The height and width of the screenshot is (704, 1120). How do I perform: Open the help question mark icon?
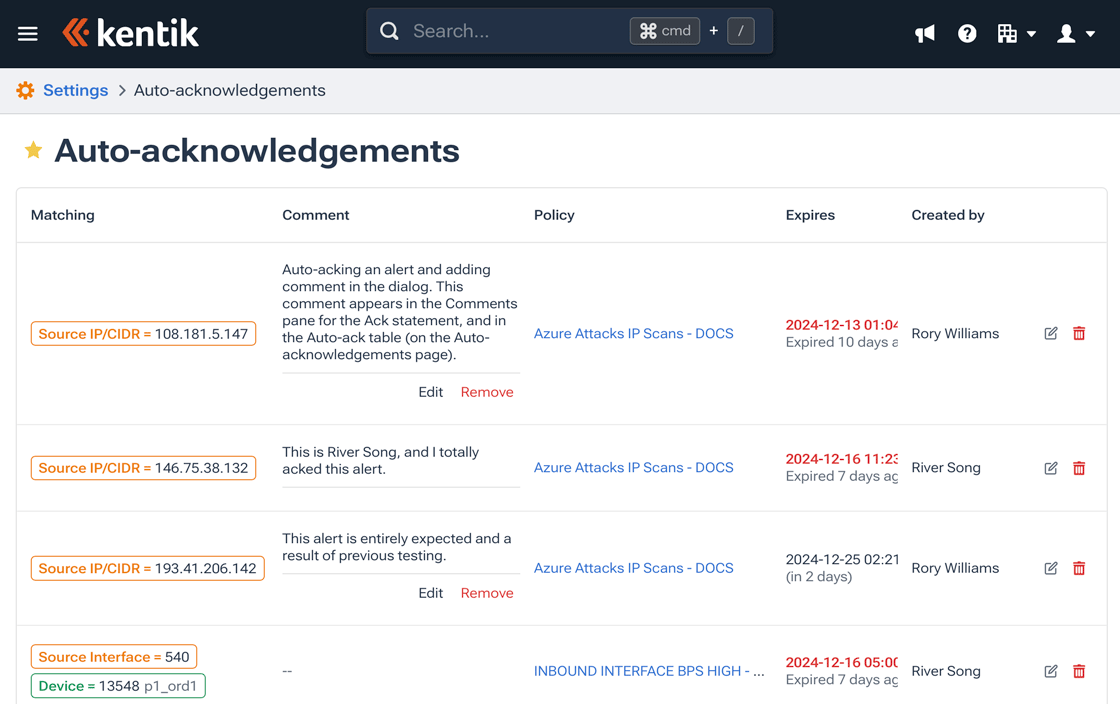click(x=967, y=34)
